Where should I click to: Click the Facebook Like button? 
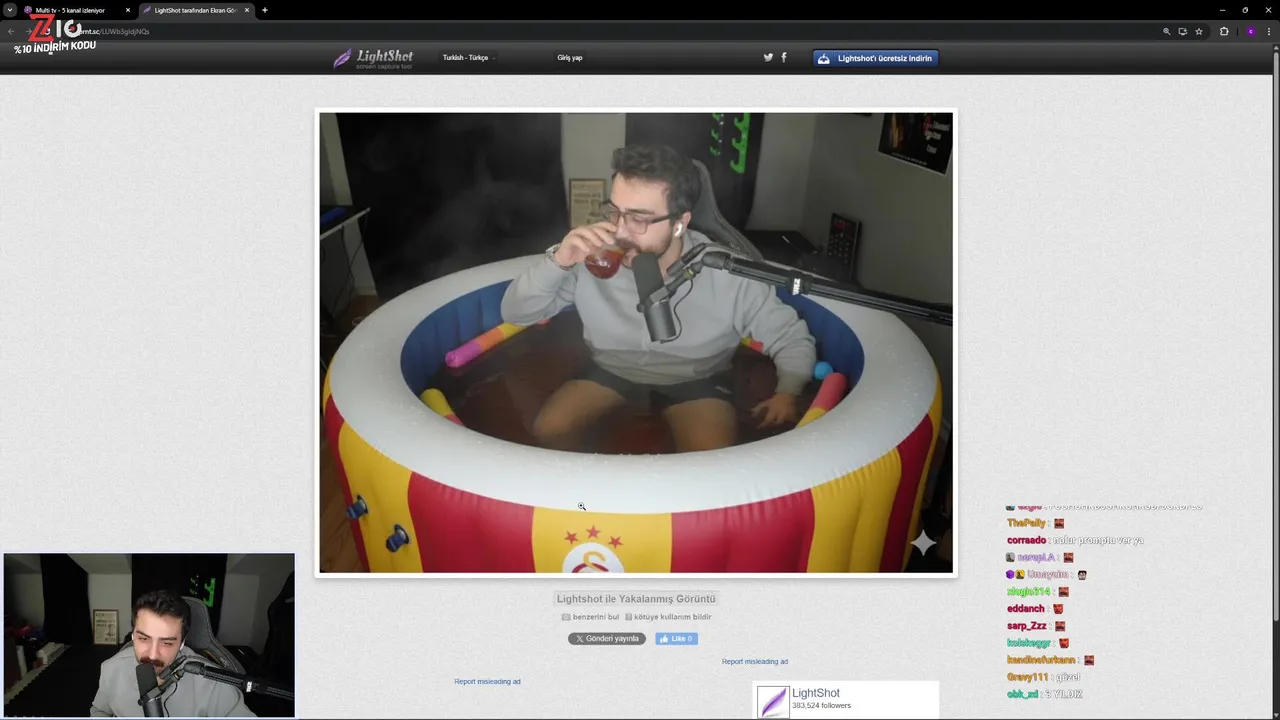[677, 638]
